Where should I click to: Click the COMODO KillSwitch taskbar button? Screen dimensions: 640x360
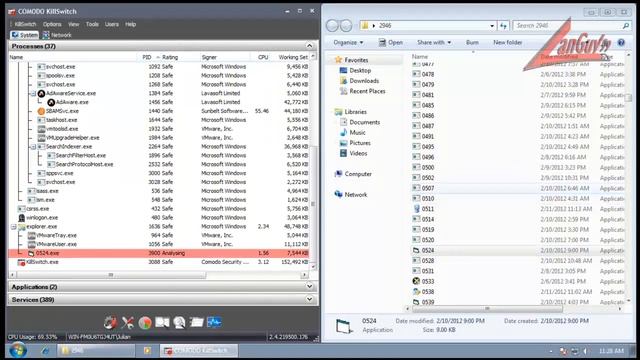click(199, 351)
